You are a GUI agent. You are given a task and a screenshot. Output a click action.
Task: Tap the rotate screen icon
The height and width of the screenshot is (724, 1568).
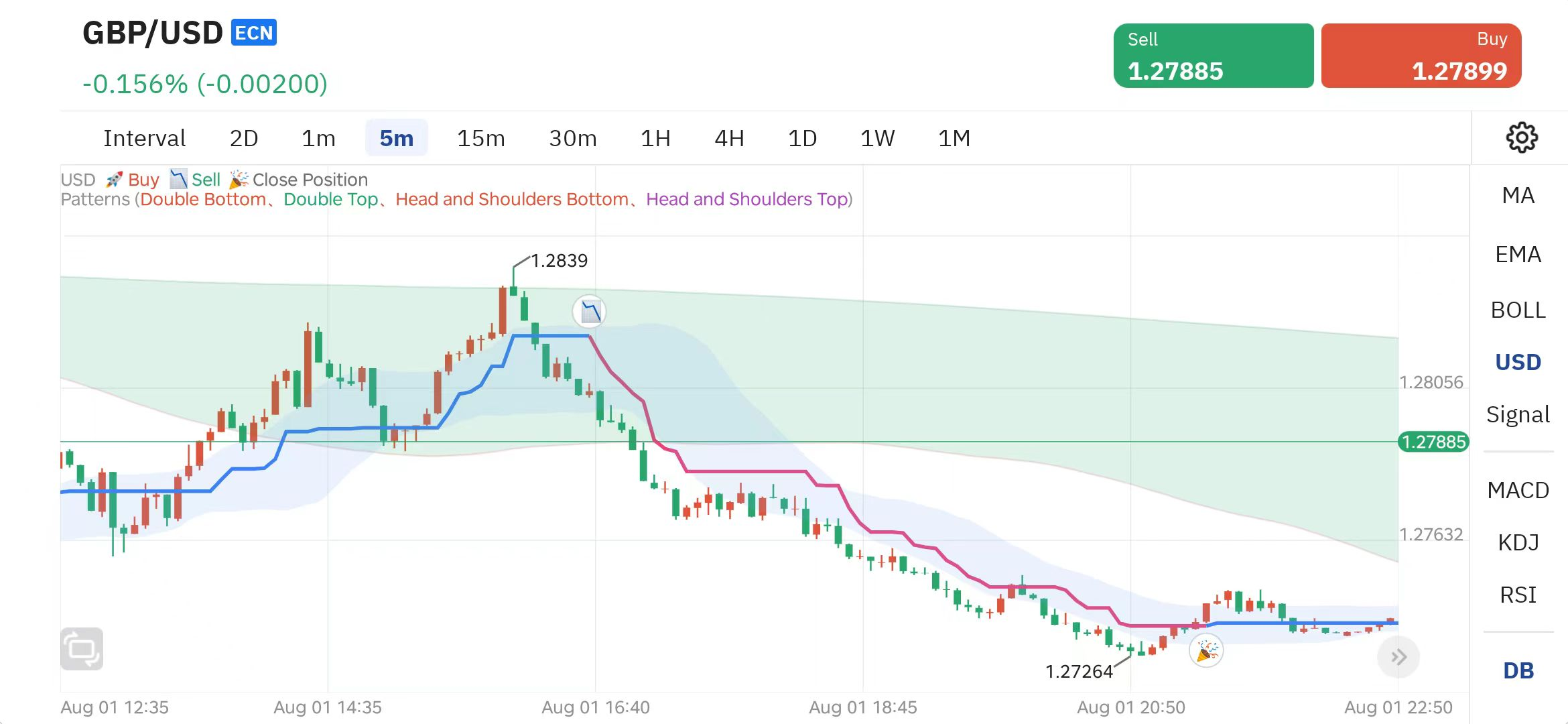point(82,648)
